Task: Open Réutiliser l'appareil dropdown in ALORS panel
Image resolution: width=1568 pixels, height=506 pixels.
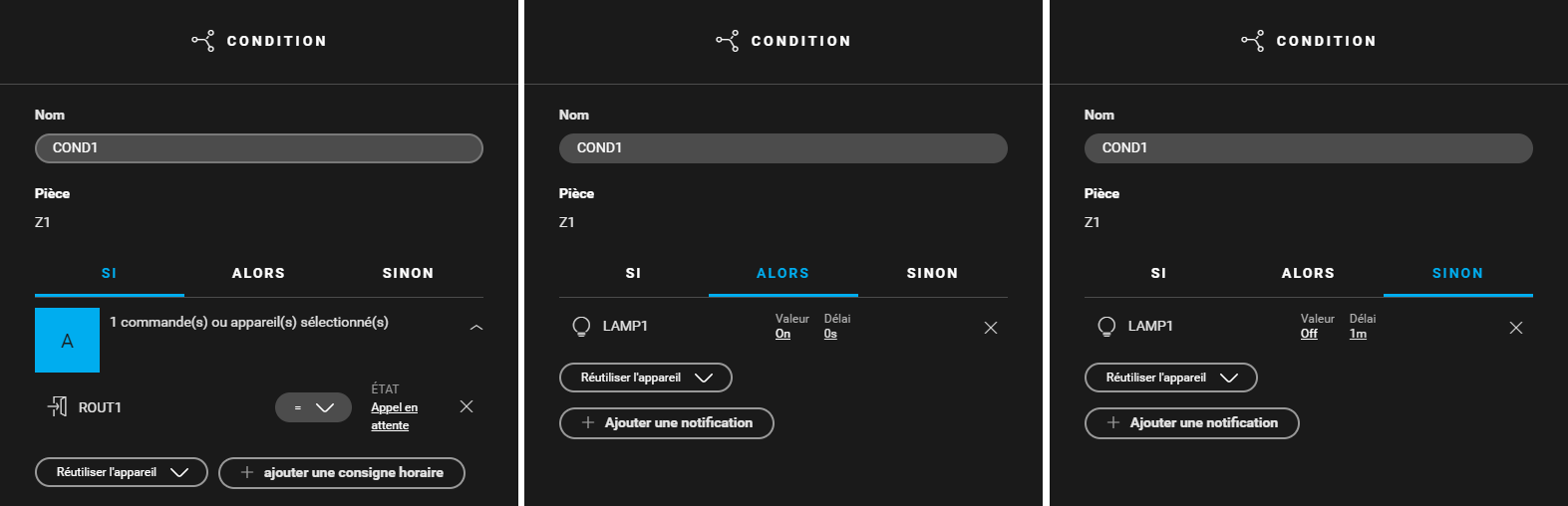Action: [646, 378]
